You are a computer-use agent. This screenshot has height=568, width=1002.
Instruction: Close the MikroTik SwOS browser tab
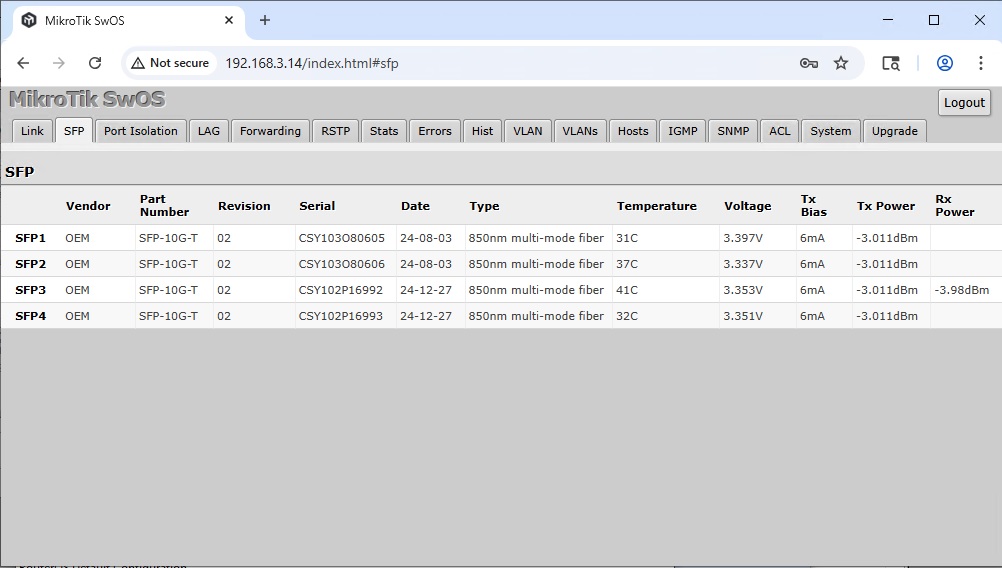click(x=229, y=20)
